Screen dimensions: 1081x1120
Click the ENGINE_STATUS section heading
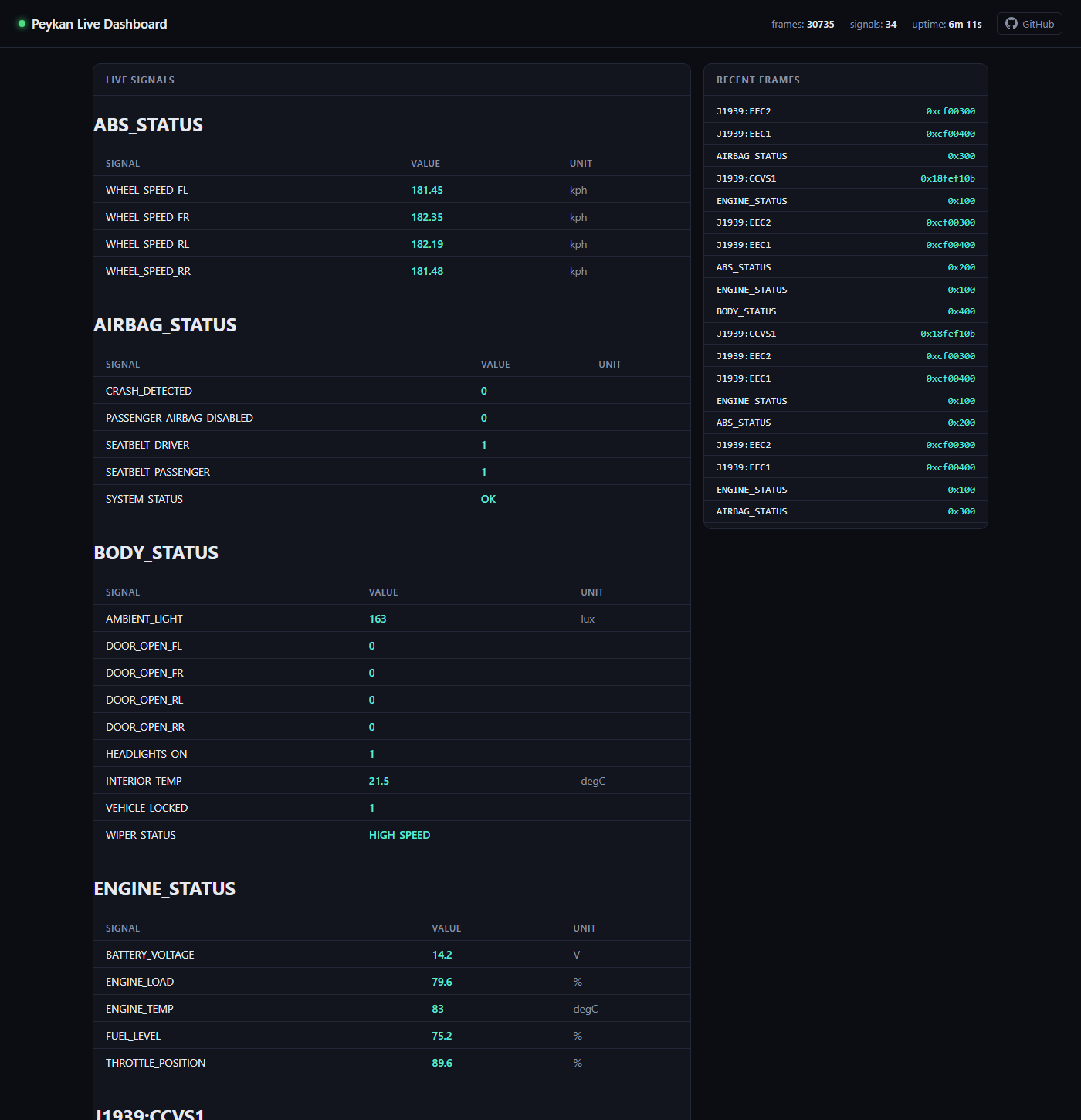click(x=164, y=889)
